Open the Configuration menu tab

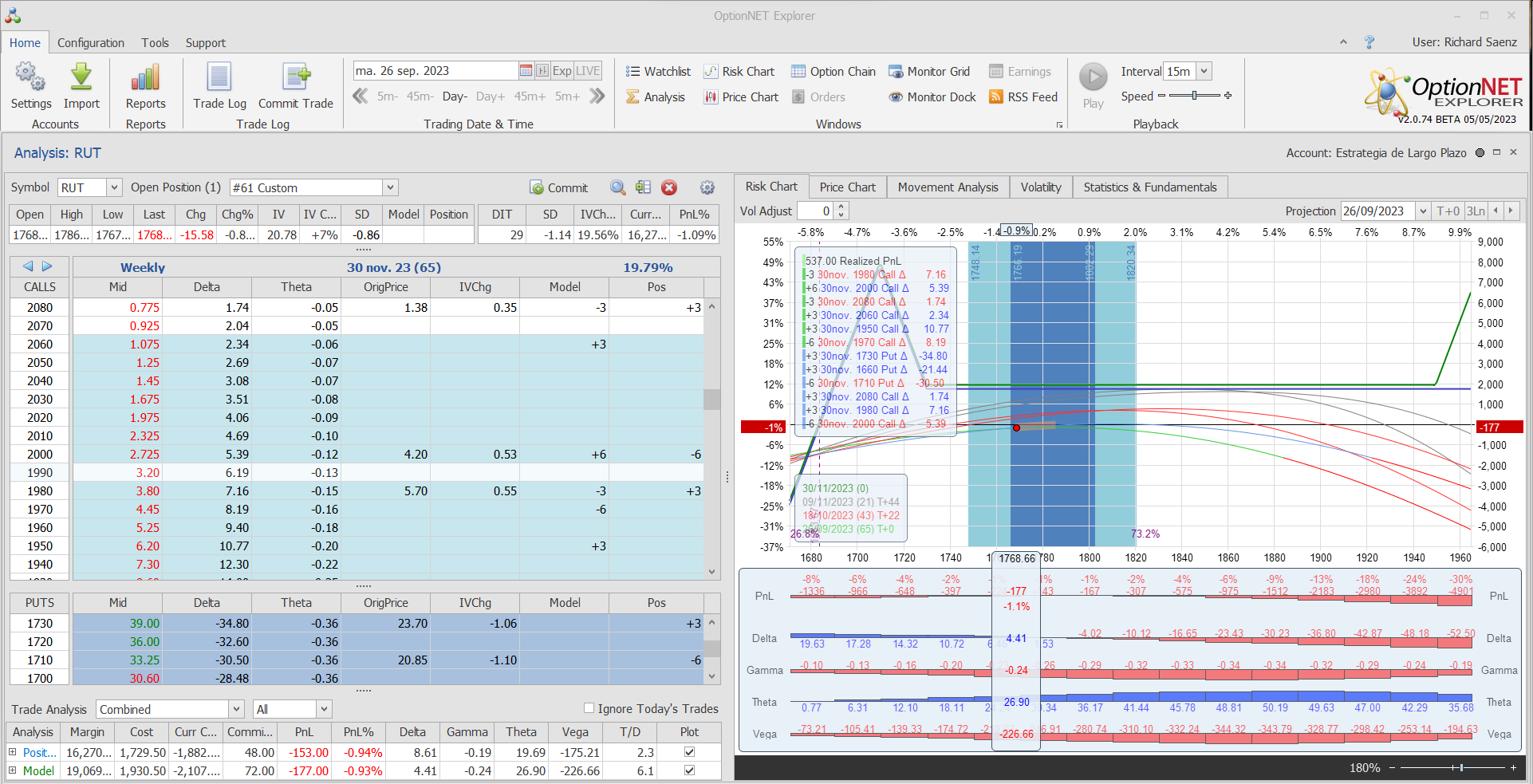point(91,43)
